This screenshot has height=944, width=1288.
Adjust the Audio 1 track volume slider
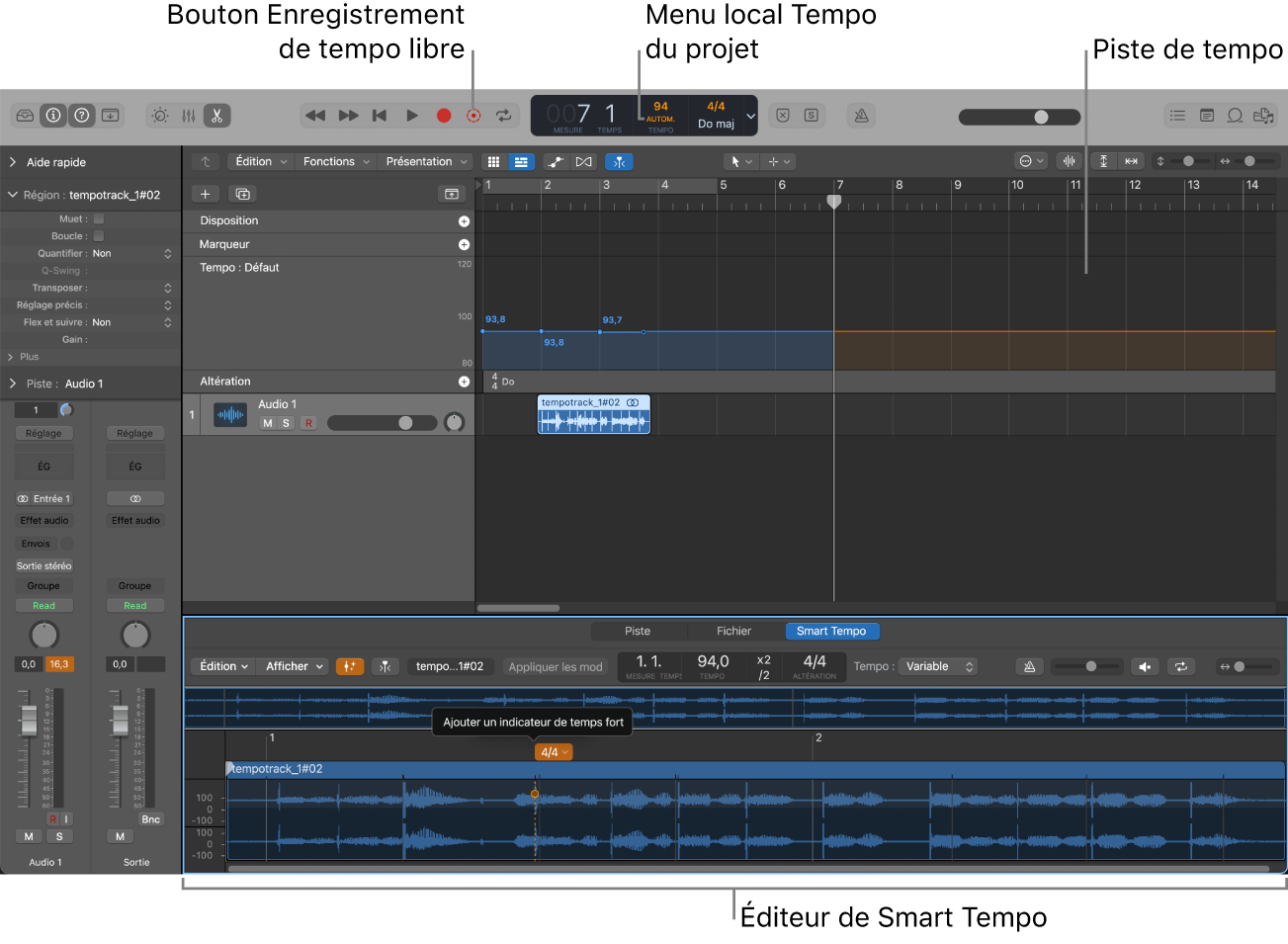click(x=382, y=423)
